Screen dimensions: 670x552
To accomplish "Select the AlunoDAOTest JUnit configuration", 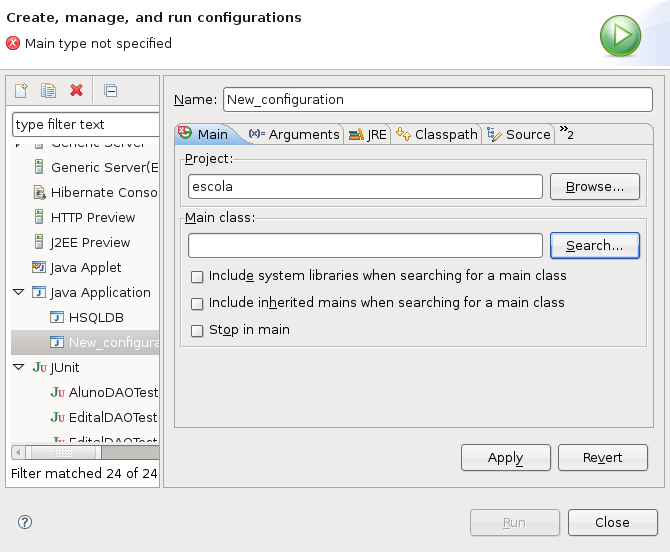I will pyautogui.click(x=112, y=392).
